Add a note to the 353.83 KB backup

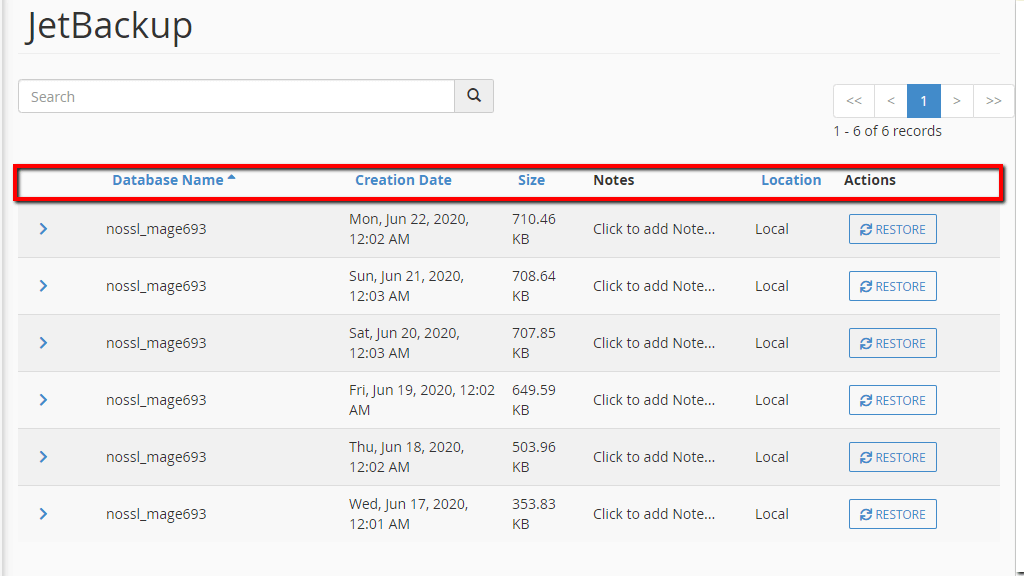[x=654, y=514]
